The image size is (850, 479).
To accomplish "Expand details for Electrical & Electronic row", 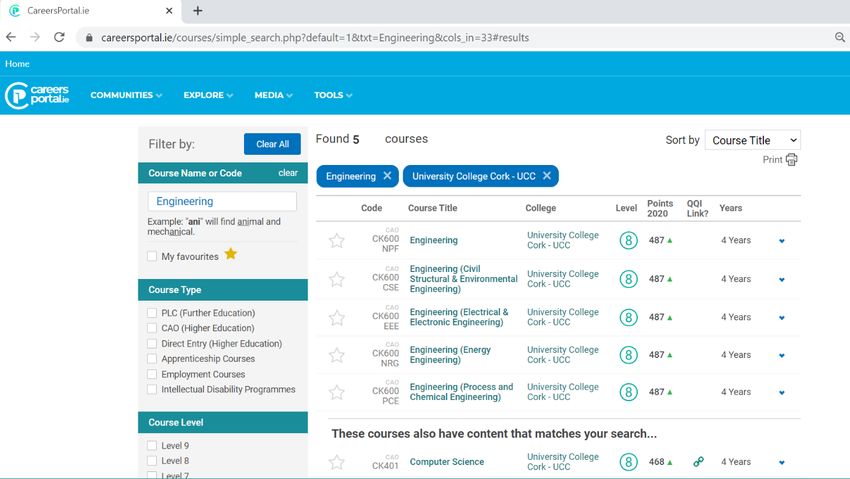I will pos(782,318).
